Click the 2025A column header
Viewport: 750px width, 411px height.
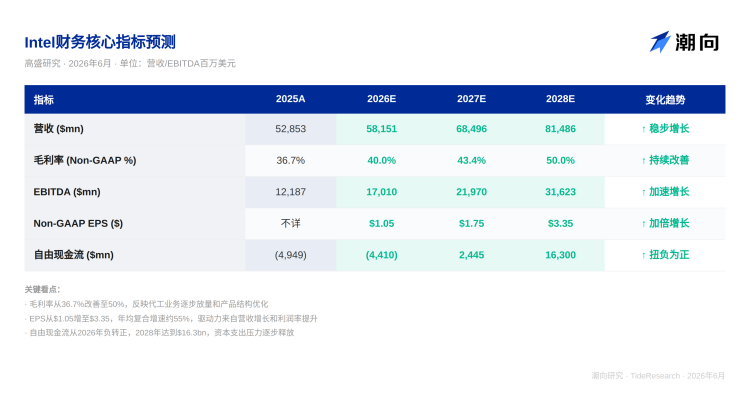[x=290, y=99]
